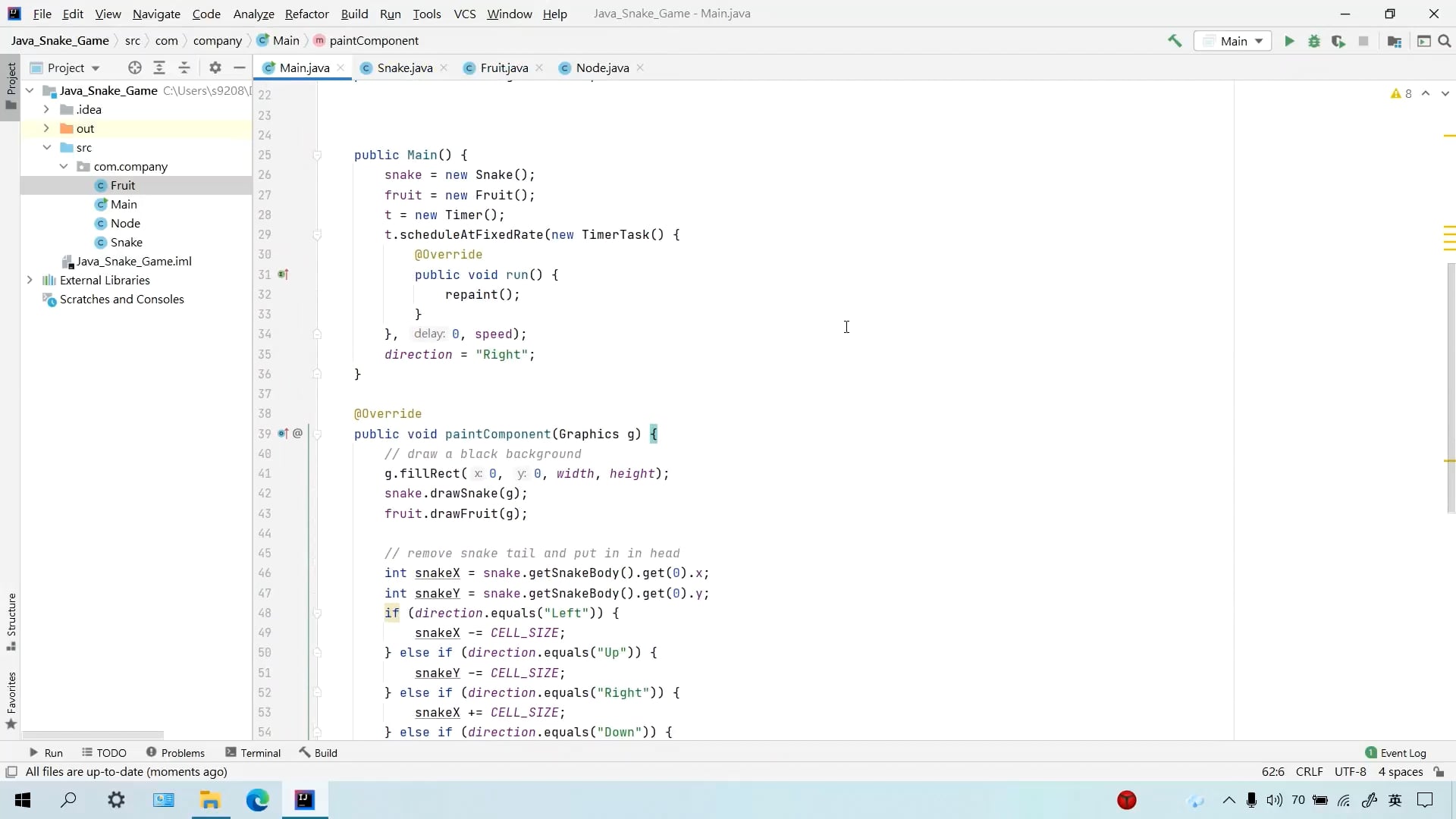Open the TODO tool window
The image size is (1456, 819).
[x=103, y=752]
